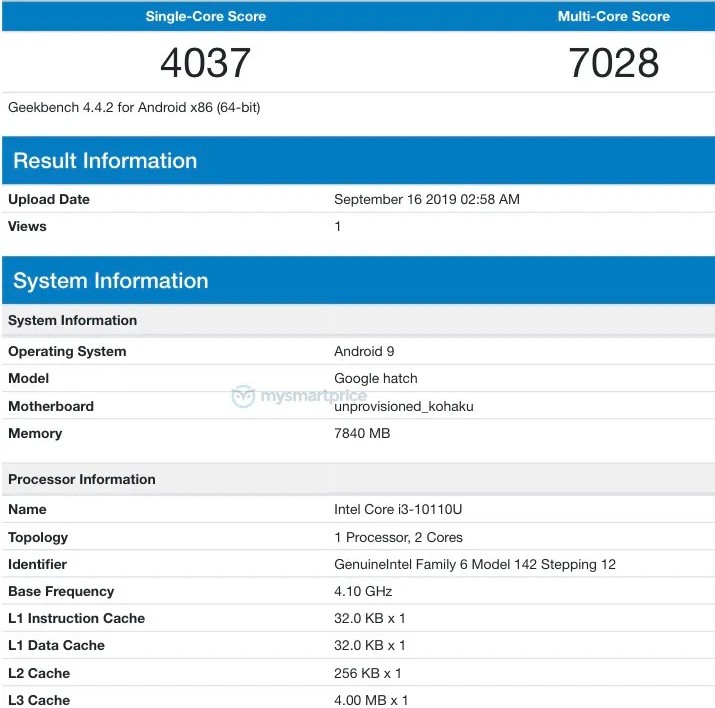This screenshot has height=708, width=715.
Task: Click the Views label
Action: (27, 226)
